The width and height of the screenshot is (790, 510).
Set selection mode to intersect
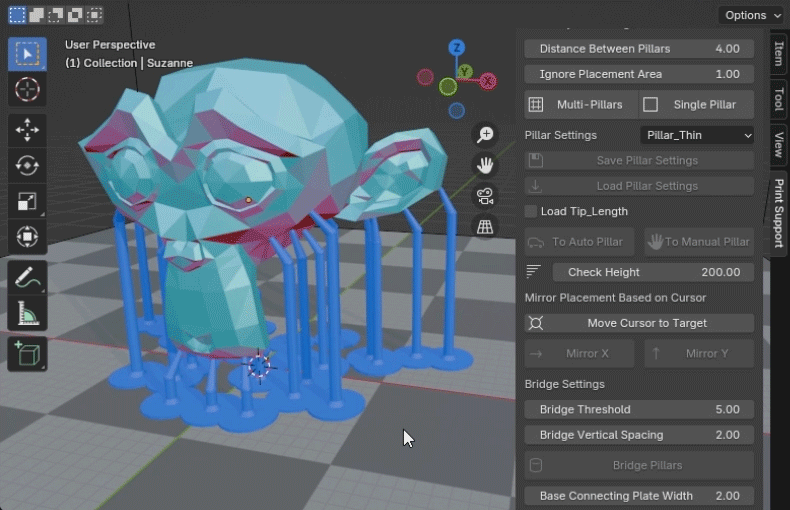pyautogui.click(x=94, y=15)
